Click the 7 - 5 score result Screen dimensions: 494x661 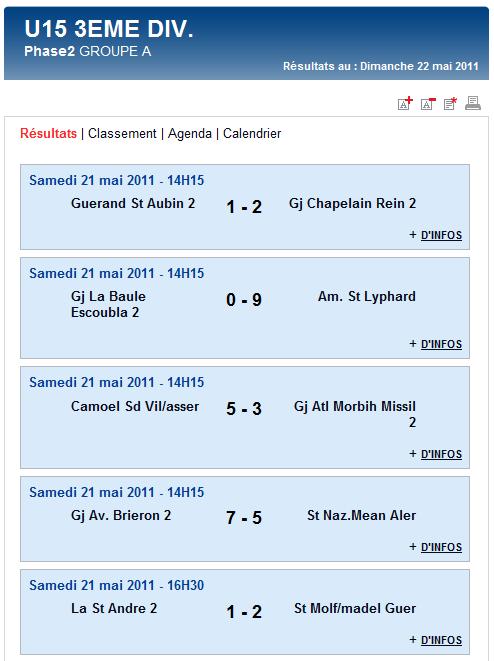click(244, 518)
